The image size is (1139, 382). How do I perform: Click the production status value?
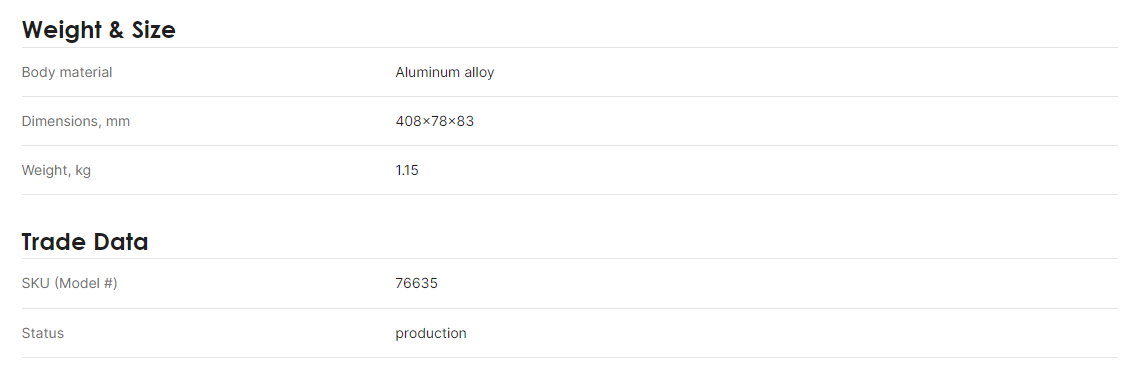point(431,333)
